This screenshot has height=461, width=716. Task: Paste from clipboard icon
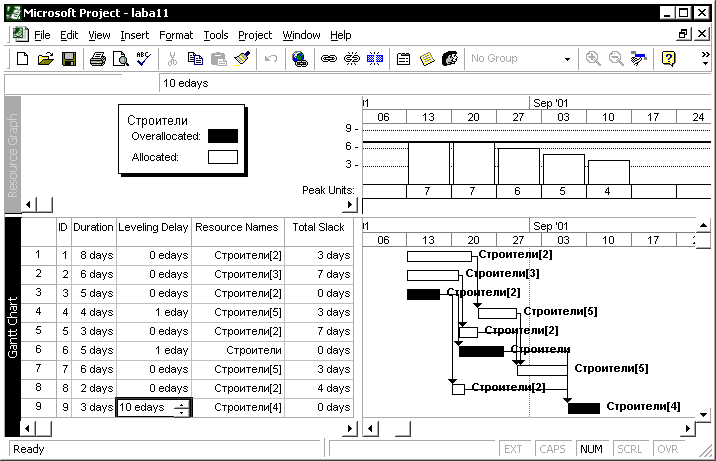pyautogui.click(x=219, y=59)
